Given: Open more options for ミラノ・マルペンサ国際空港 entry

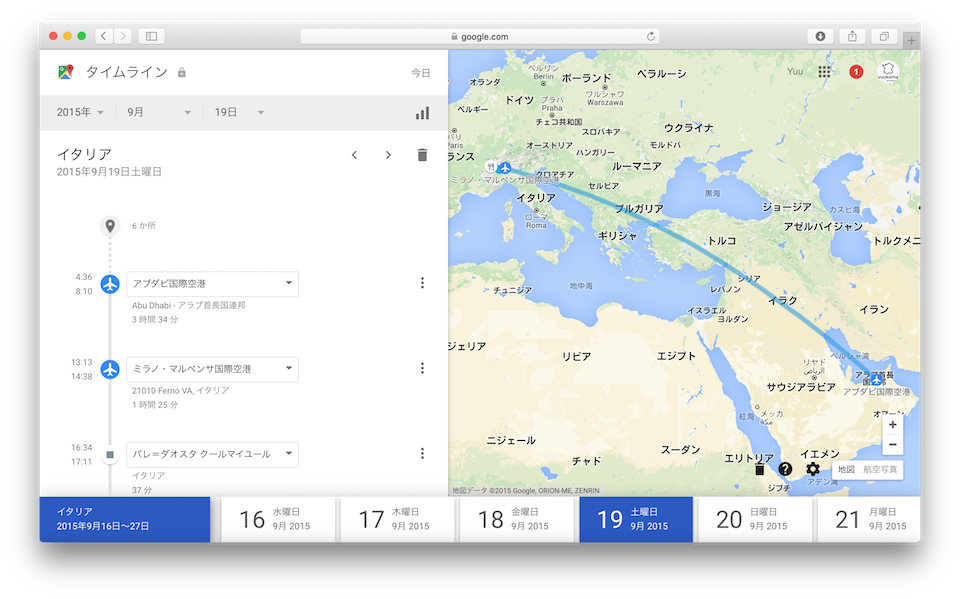Looking at the screenshot, I should (x=422, y=368).
